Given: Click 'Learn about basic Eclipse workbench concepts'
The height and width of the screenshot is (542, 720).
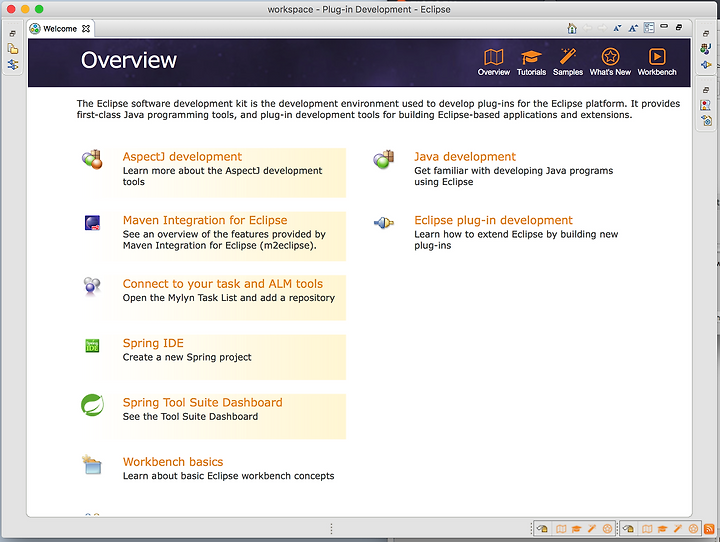Looking at the screenshot, I should (x=228, y=476).
